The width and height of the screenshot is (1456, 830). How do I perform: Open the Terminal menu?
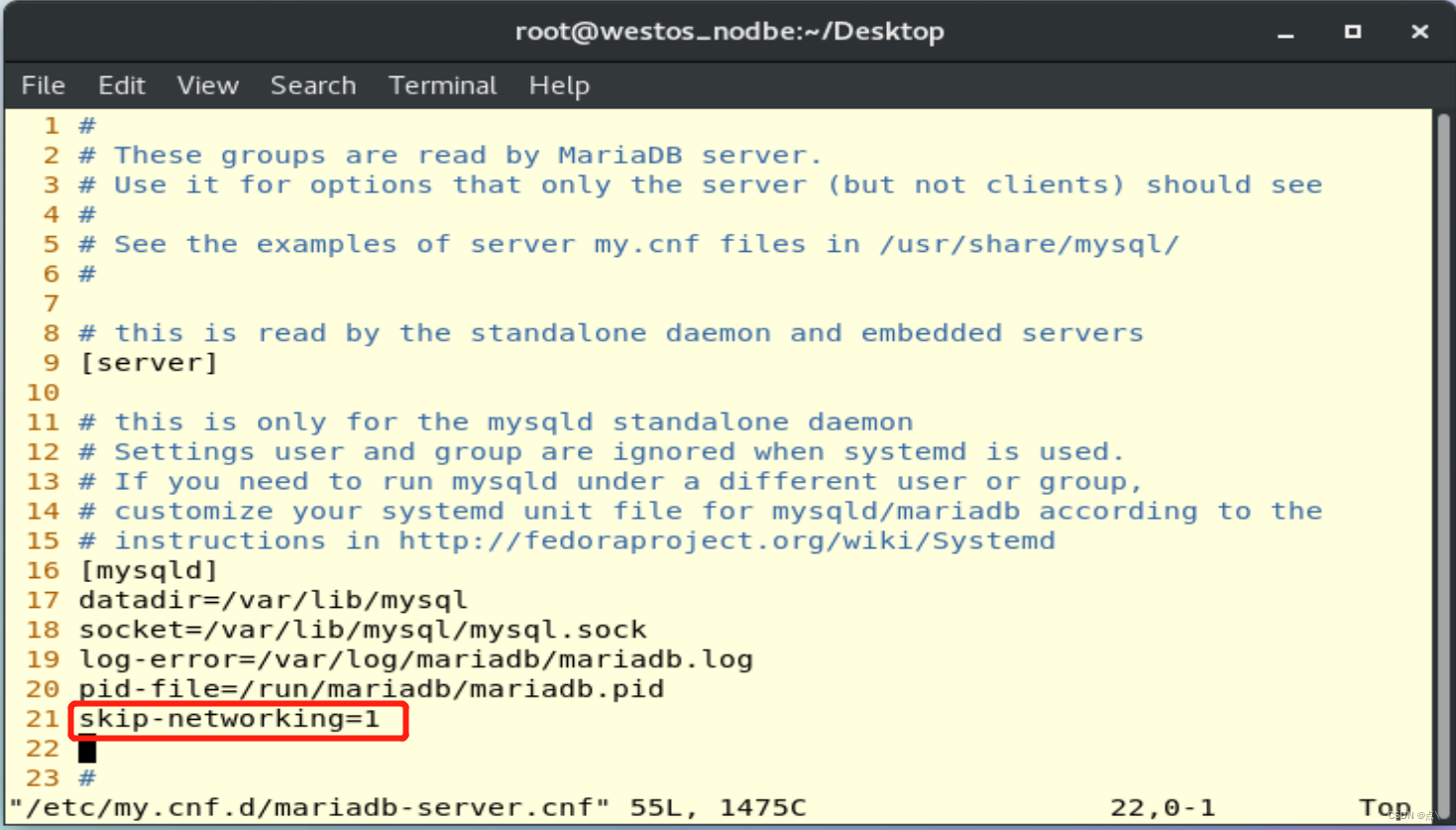(442, 85)
